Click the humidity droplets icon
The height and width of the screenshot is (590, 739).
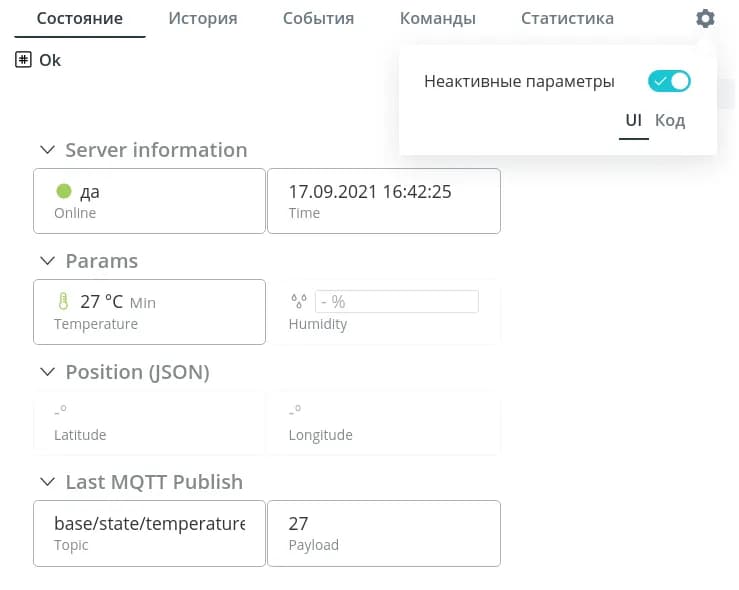click(x=298, y=301)
